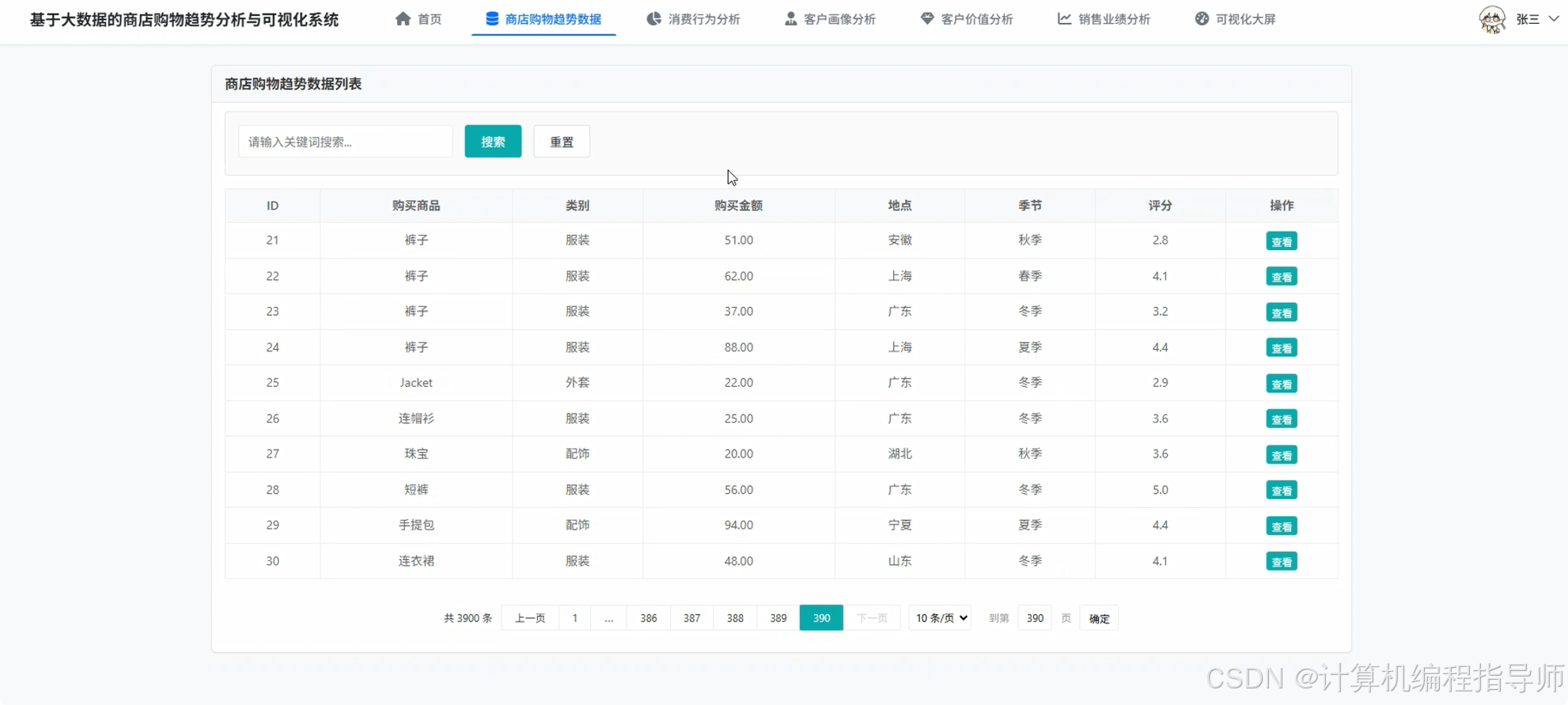Click the jump-to page number field
Screen dimensions: 1568x705
(x=1035, y=618)
